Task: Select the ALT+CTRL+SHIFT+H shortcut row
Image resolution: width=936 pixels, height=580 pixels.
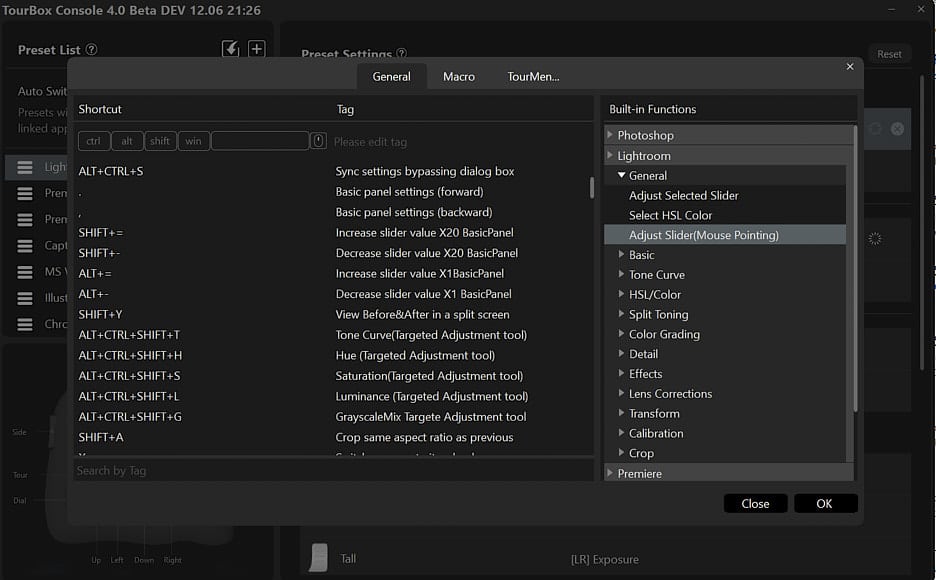Action: [x=332, y=355]
